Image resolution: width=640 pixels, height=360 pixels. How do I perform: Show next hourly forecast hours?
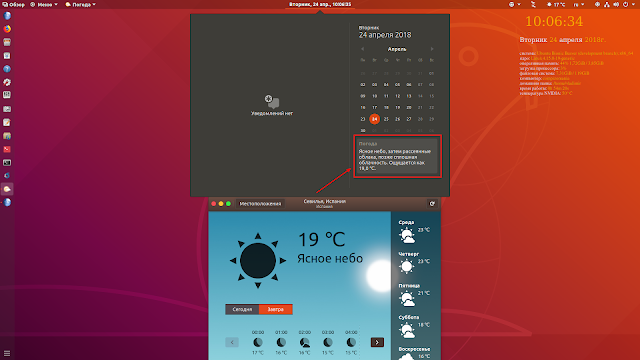coord(377,342)
